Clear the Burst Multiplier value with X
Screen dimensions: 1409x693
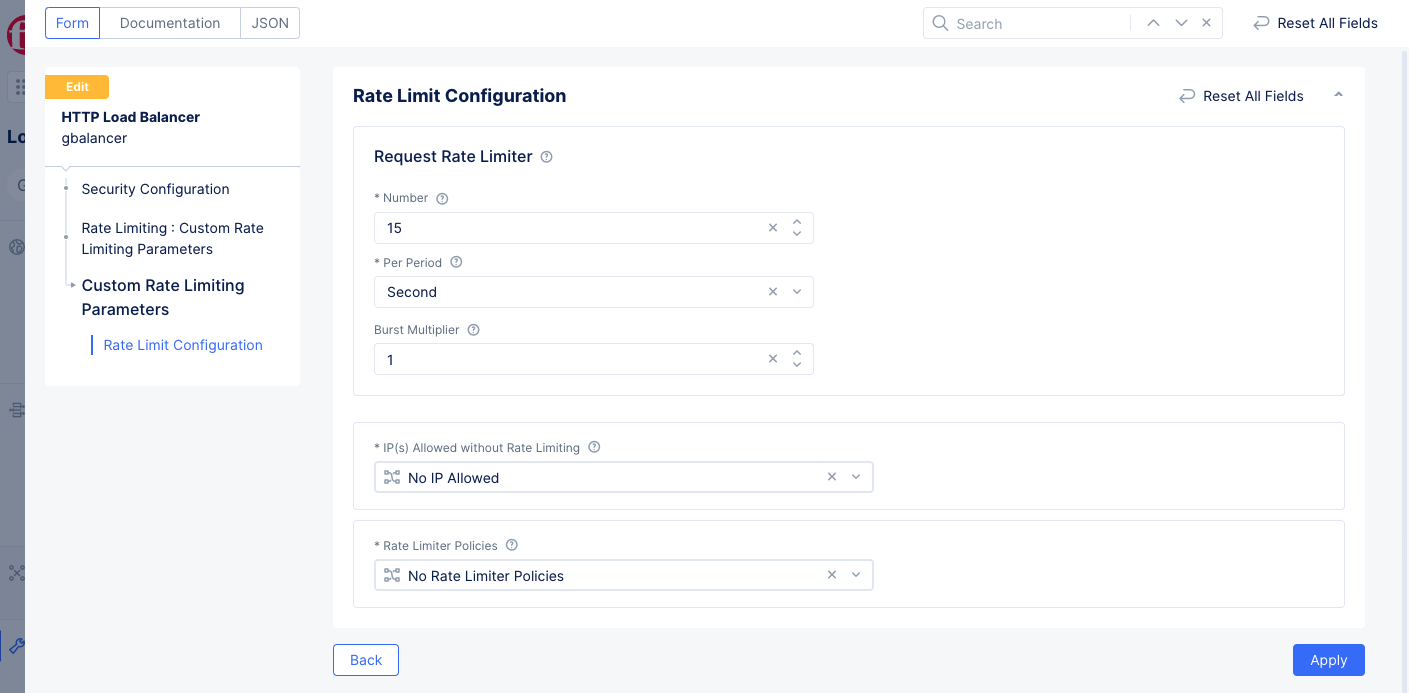point(773,359)
